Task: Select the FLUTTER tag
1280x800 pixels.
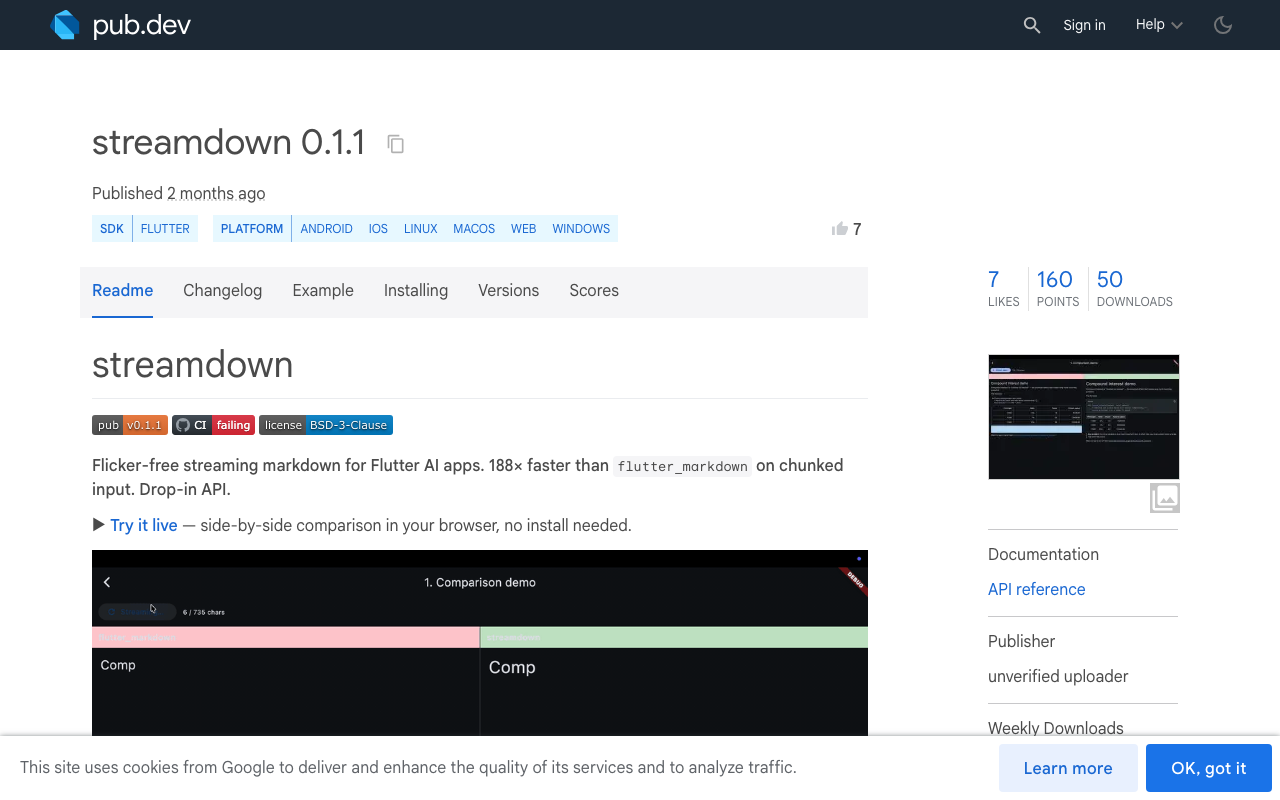Action: (165, 229)
